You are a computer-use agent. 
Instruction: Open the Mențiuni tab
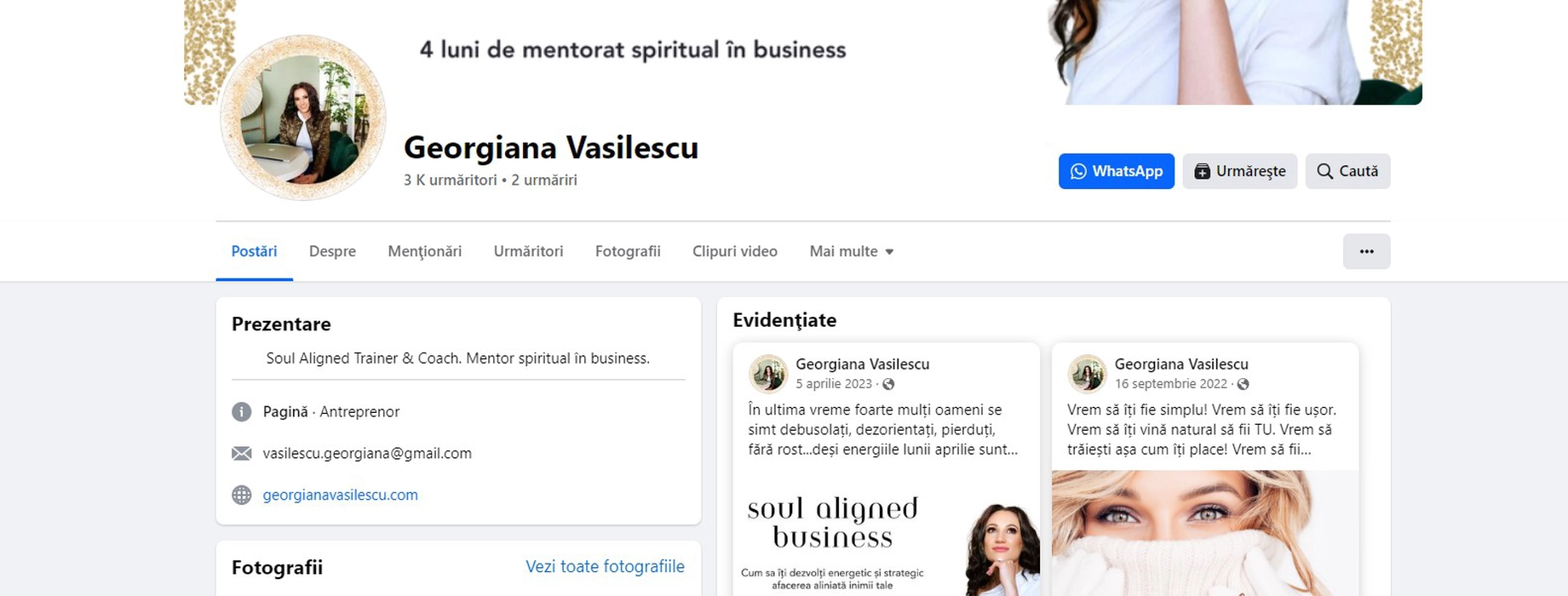[x=424, y=251]
